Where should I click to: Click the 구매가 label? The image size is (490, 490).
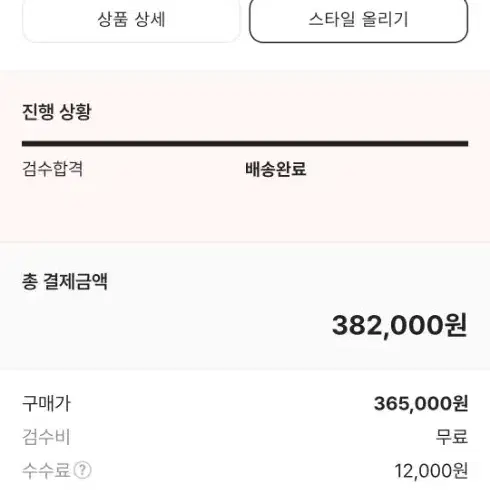point(46,403)
